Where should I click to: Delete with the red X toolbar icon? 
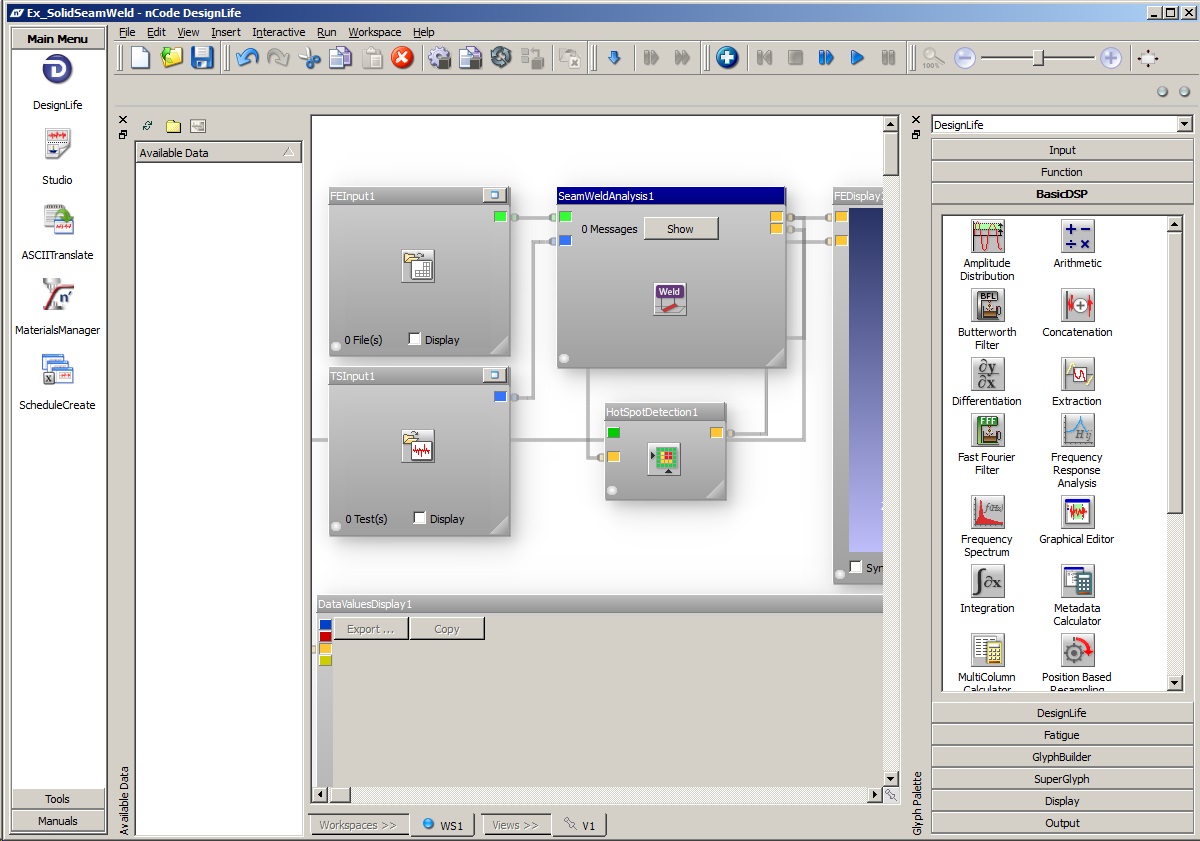[402, 58]
